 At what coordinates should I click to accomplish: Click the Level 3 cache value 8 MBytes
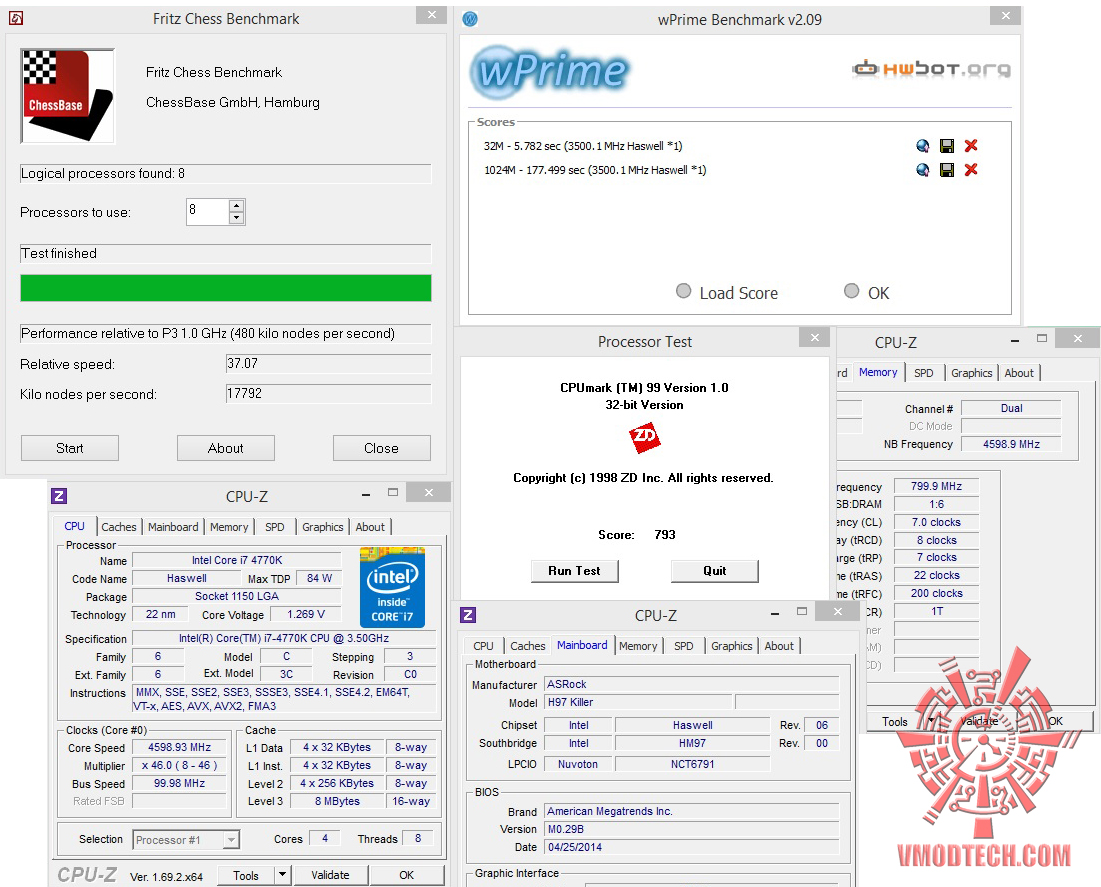tap(337, 801)
